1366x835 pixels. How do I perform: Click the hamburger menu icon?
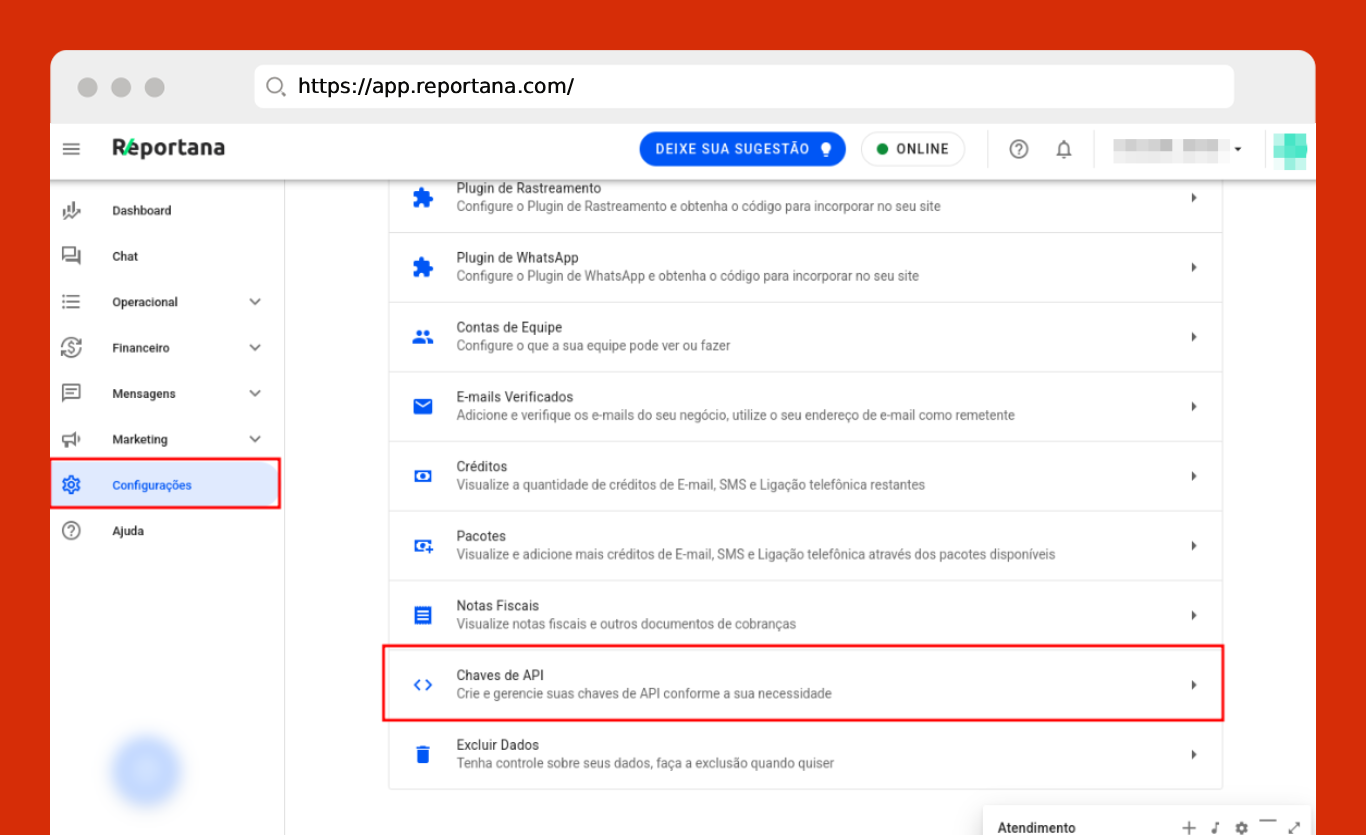(x=71, y=149)
